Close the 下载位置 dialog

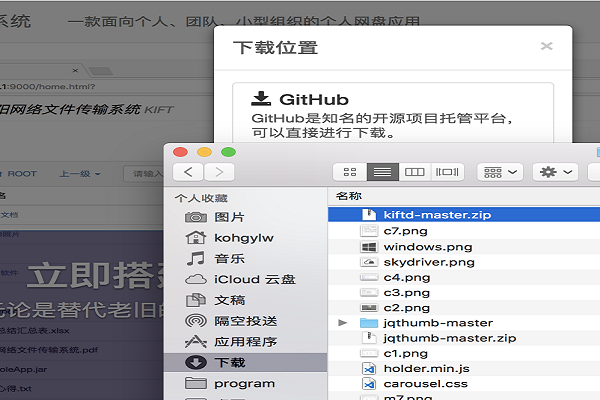coord(546,46)
